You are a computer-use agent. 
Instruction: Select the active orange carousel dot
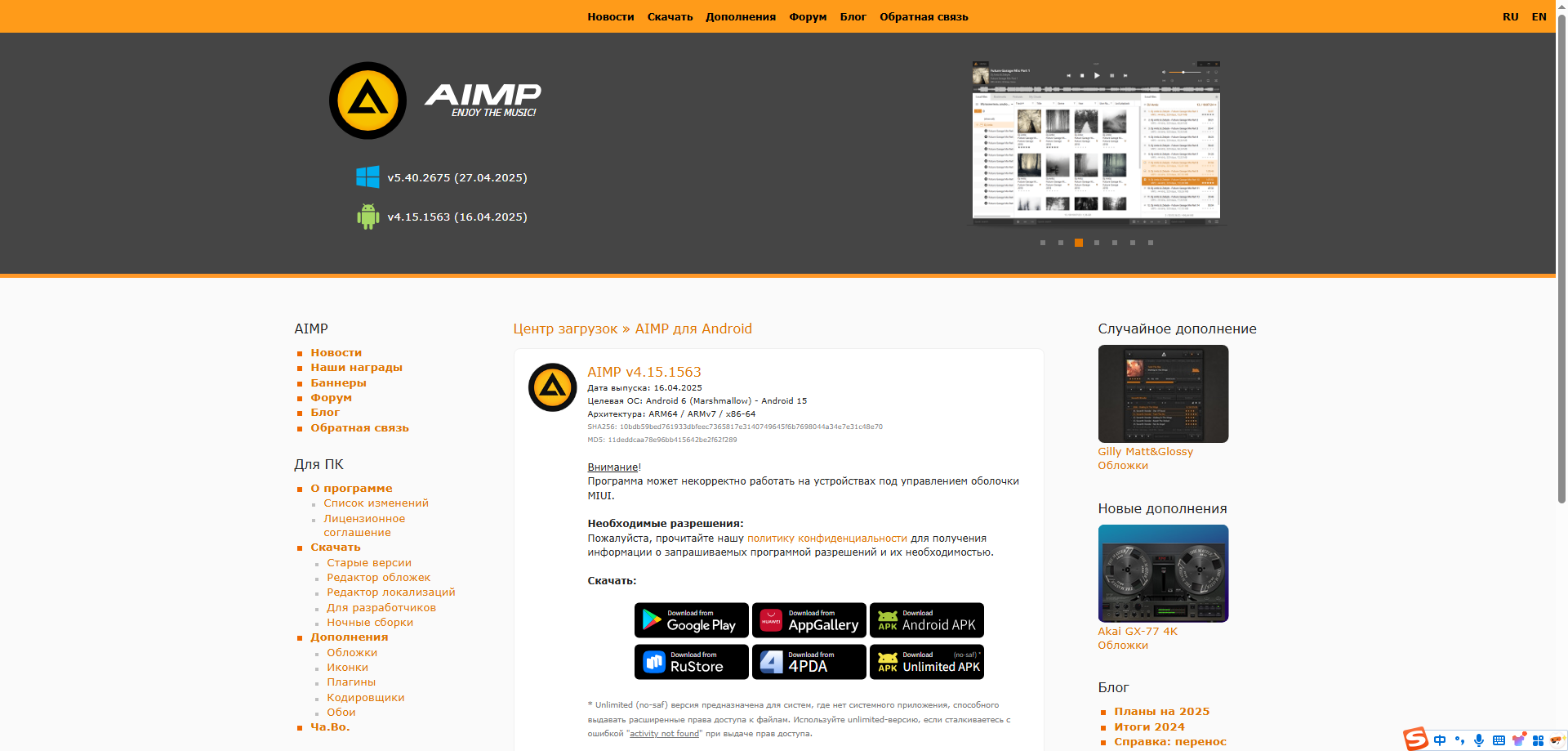tap(1079, 243)
